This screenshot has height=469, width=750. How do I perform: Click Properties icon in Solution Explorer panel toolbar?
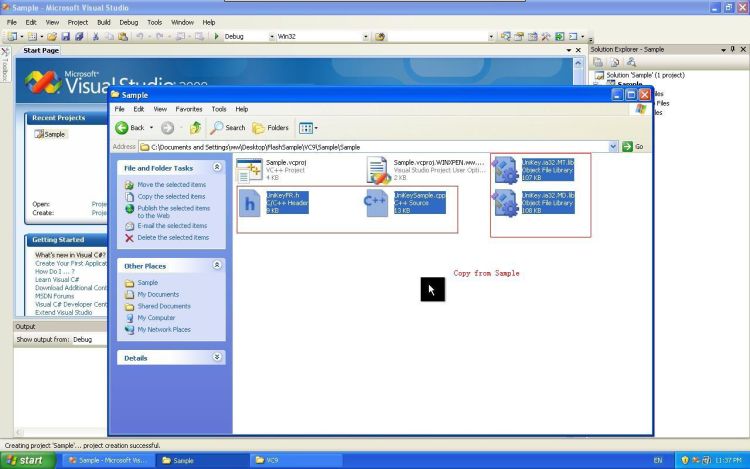click(598, 62)
